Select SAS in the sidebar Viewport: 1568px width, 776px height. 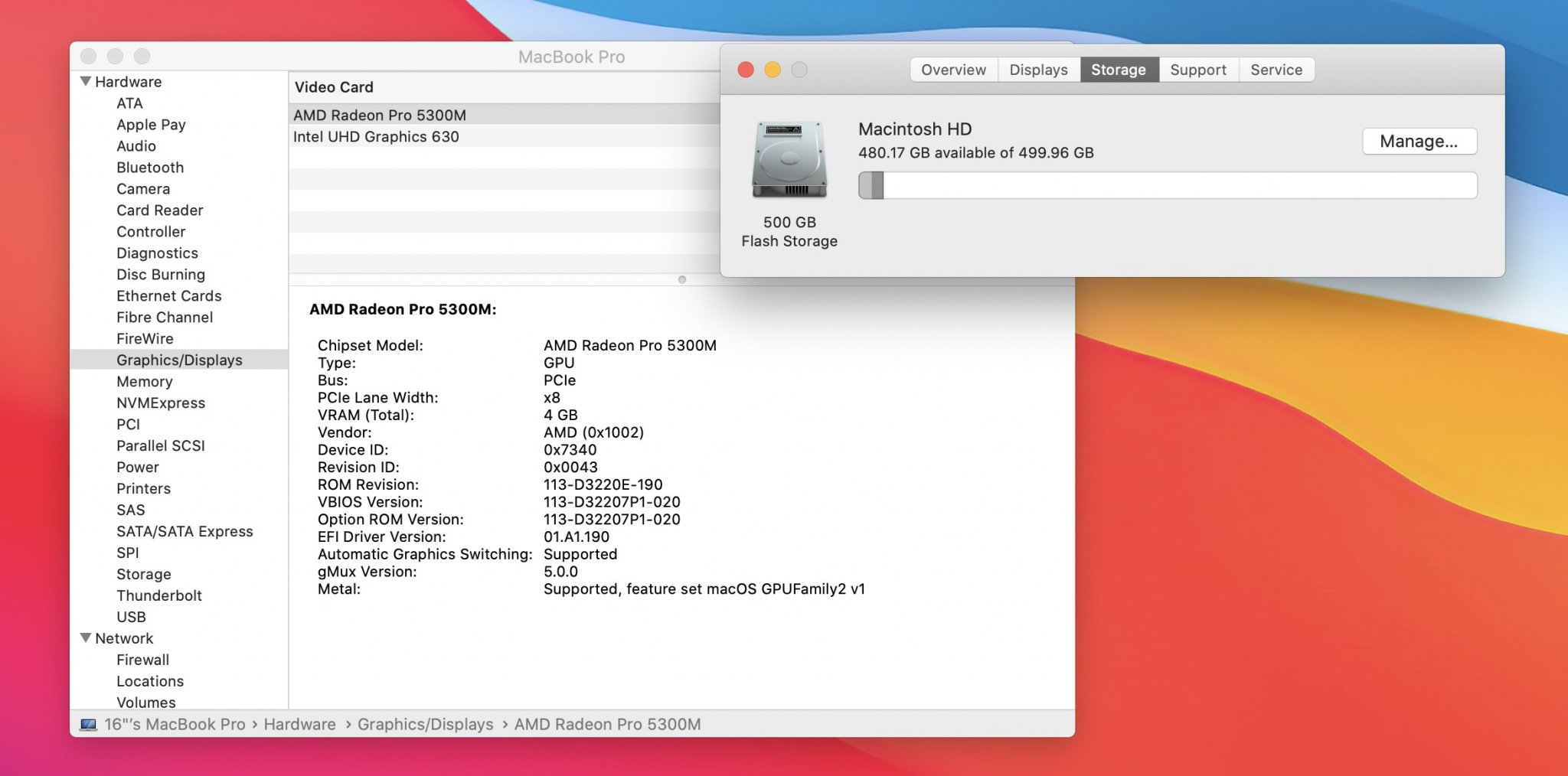(130, 510)
